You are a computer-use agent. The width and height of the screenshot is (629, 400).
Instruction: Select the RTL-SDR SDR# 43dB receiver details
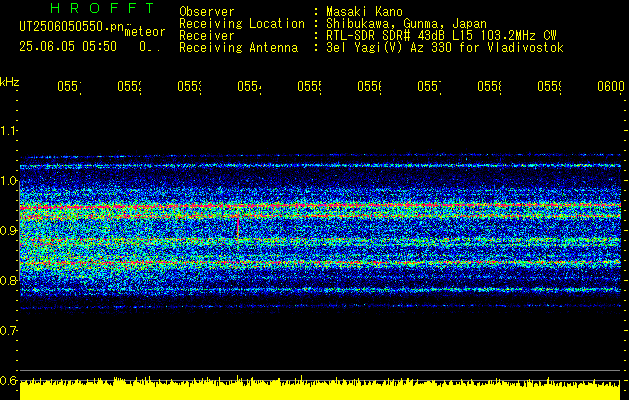(x=442, y=36)
